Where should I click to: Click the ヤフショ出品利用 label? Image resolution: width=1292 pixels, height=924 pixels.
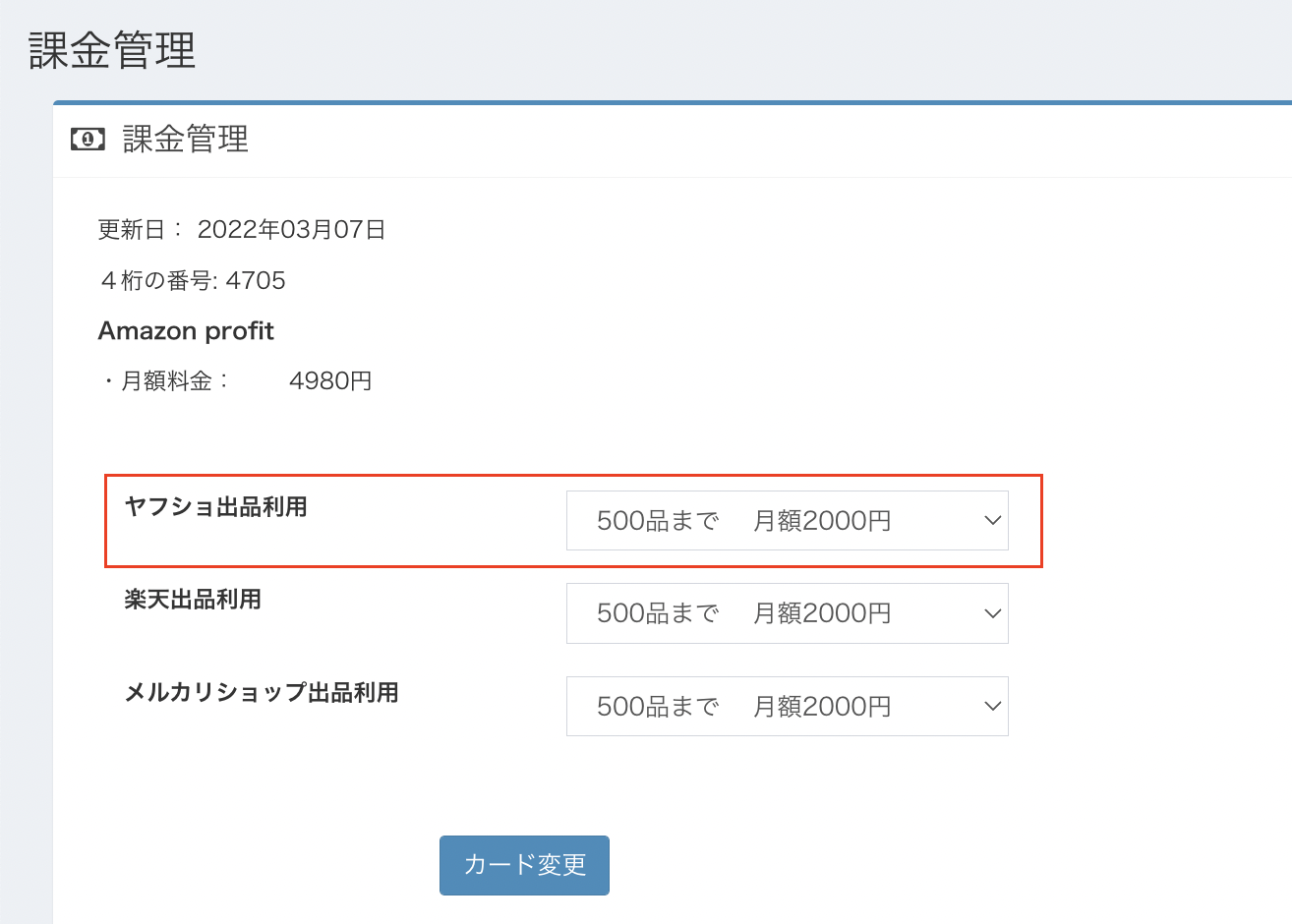216,507
